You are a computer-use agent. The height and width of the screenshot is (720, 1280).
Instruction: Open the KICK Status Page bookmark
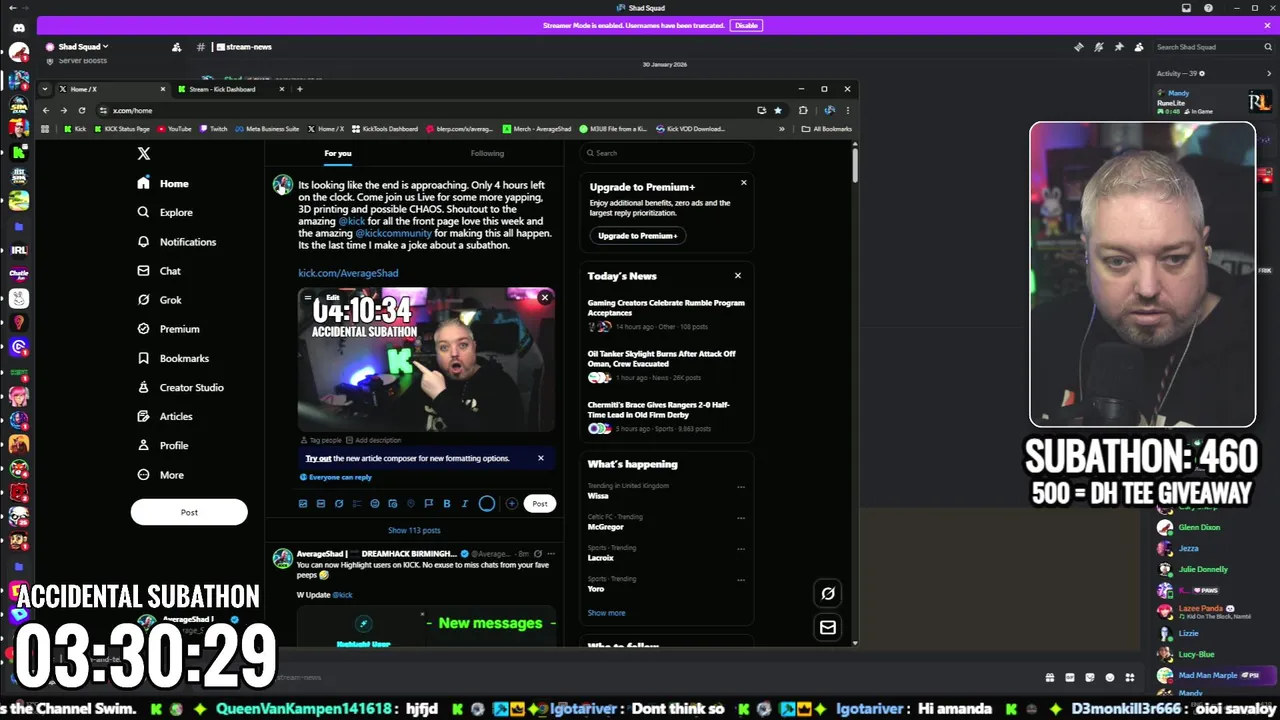coord(122,129)
